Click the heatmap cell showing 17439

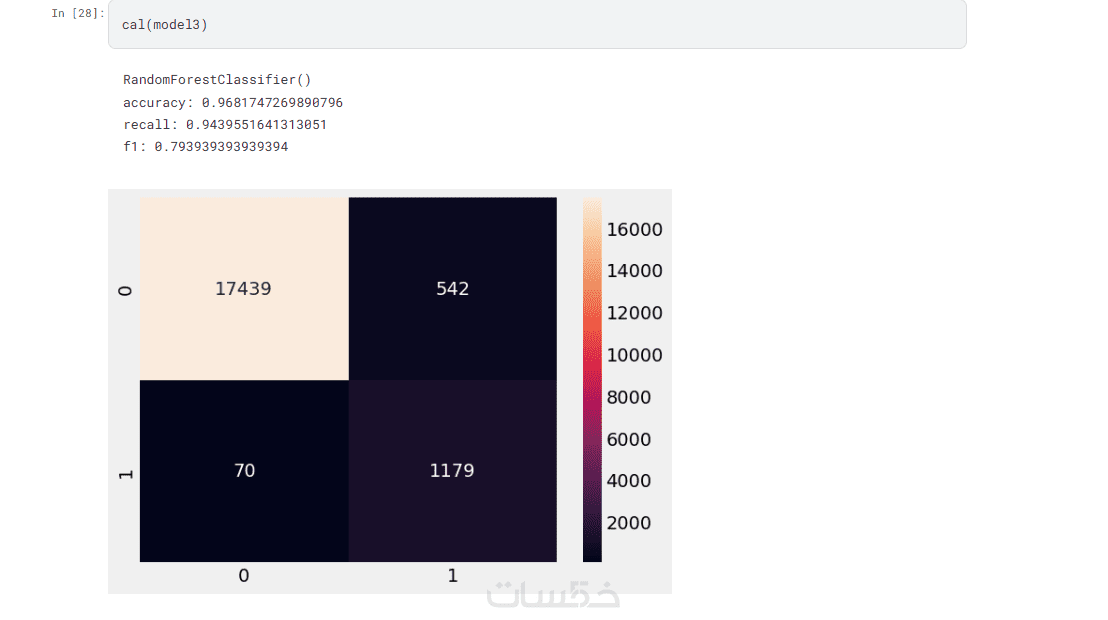244,288
